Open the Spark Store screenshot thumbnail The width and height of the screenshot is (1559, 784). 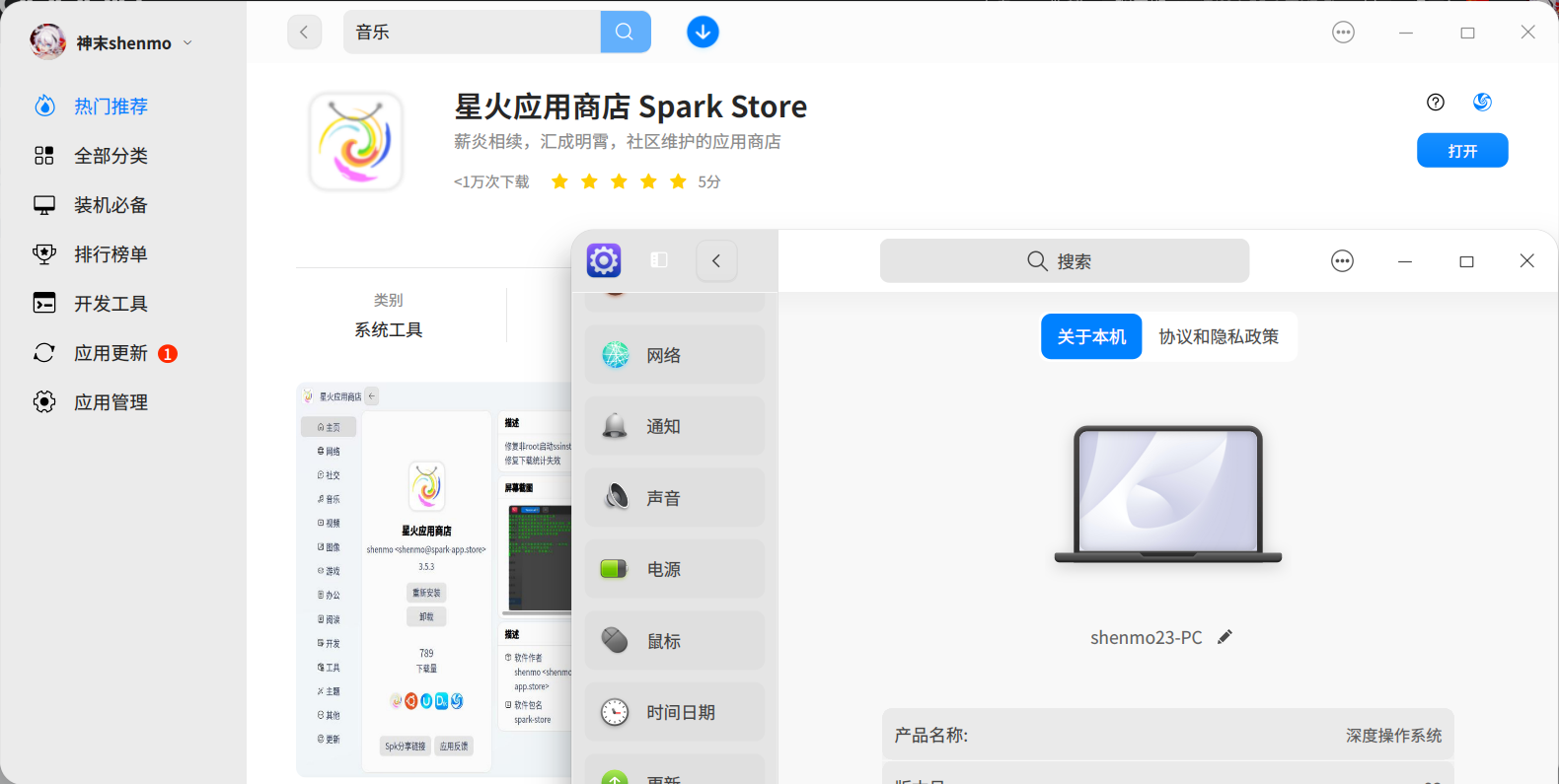click(434, 581)
